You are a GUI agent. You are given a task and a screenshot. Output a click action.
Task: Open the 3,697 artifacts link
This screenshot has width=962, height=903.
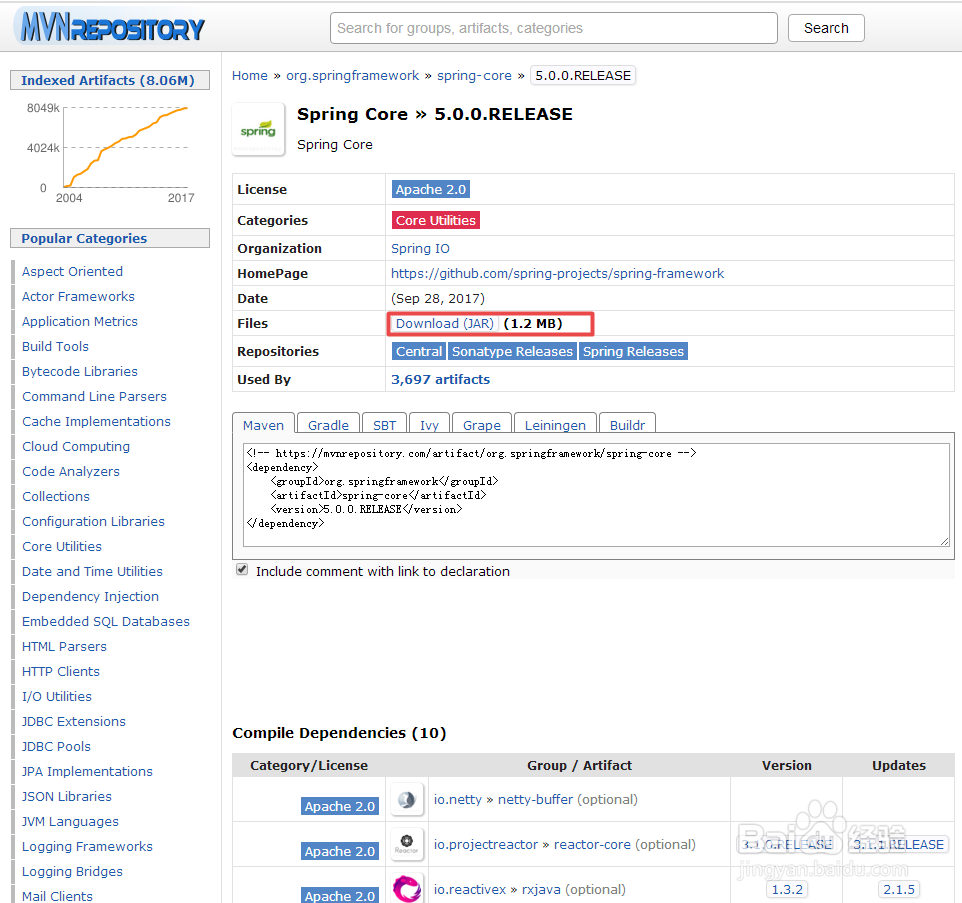441,380
